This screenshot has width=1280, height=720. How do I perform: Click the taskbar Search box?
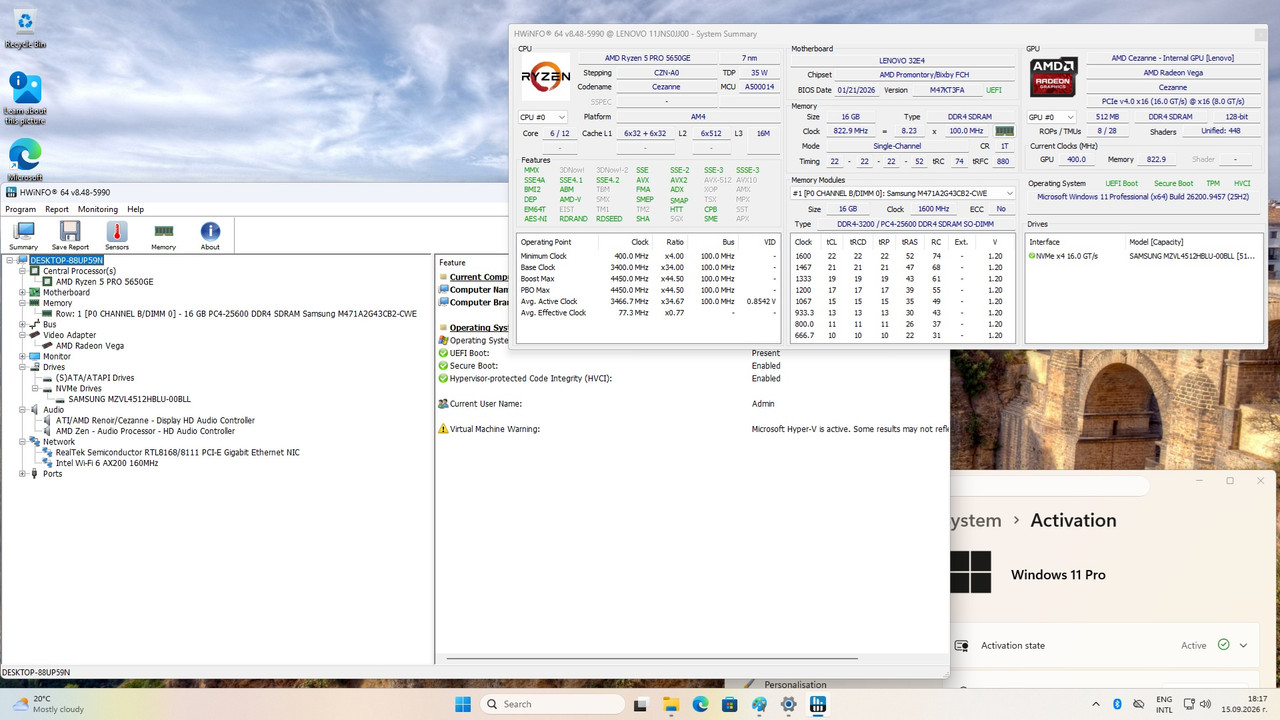[553, 704]
